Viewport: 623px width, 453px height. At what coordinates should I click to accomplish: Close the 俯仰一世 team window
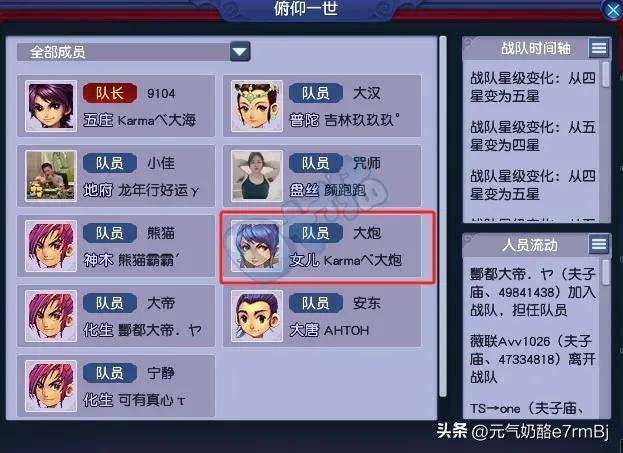coord(612,10)
